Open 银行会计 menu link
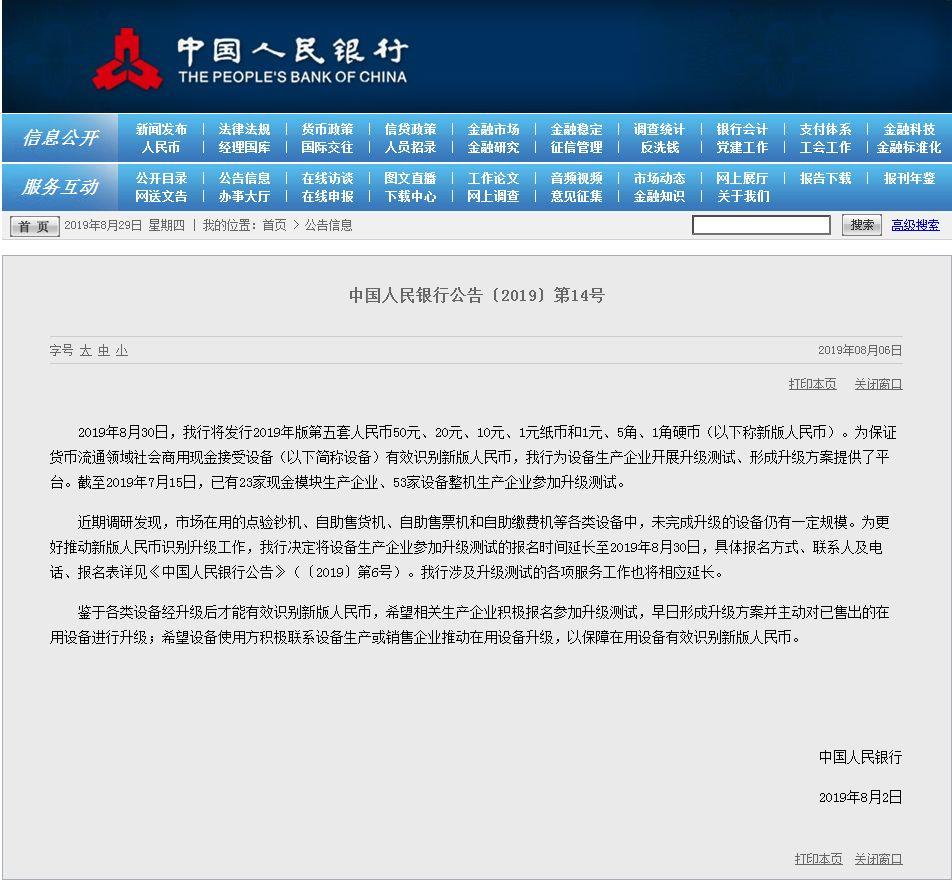This screenshot has width=952, height=880. (x=742, y=129)
